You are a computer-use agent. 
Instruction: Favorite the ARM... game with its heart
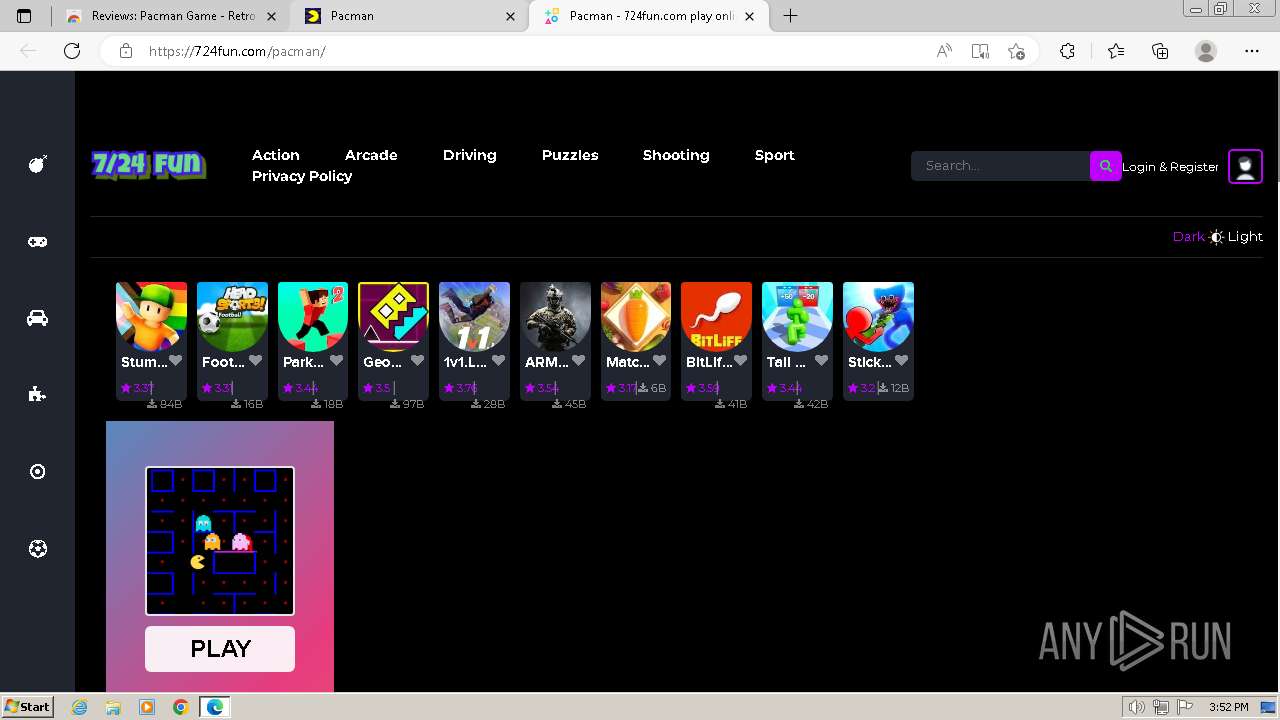tap(579, 361)
